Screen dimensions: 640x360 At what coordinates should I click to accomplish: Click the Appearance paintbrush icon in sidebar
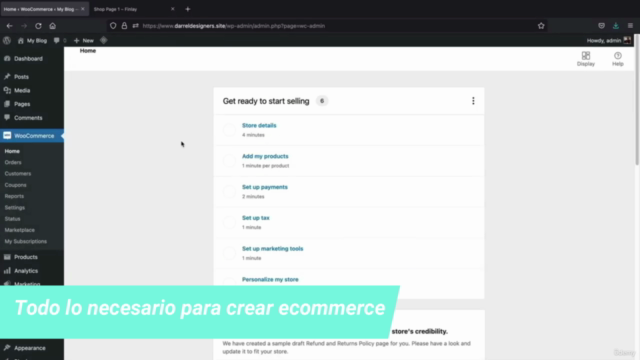[x=7, y=348]
